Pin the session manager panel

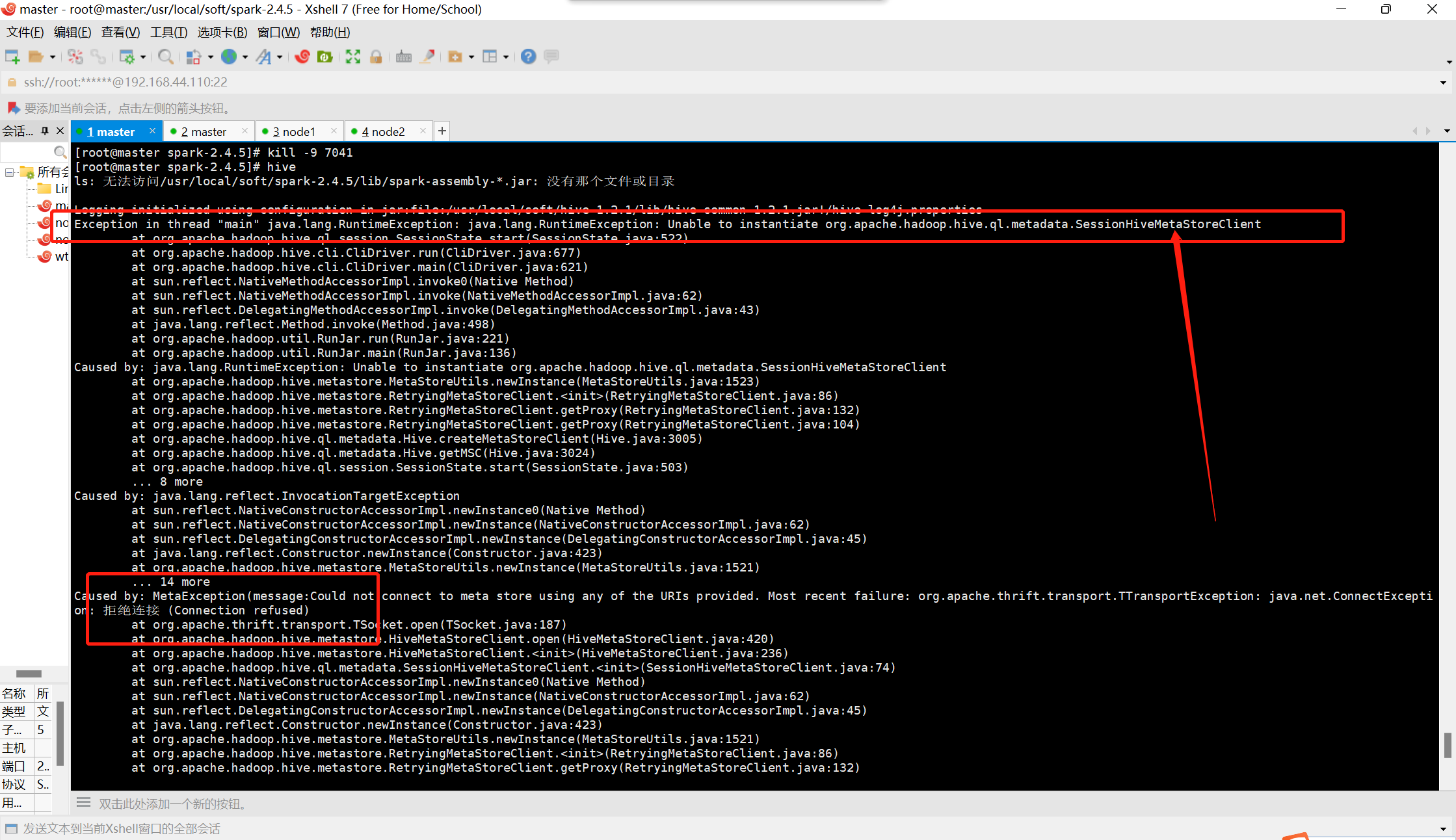tap(45, 131)
